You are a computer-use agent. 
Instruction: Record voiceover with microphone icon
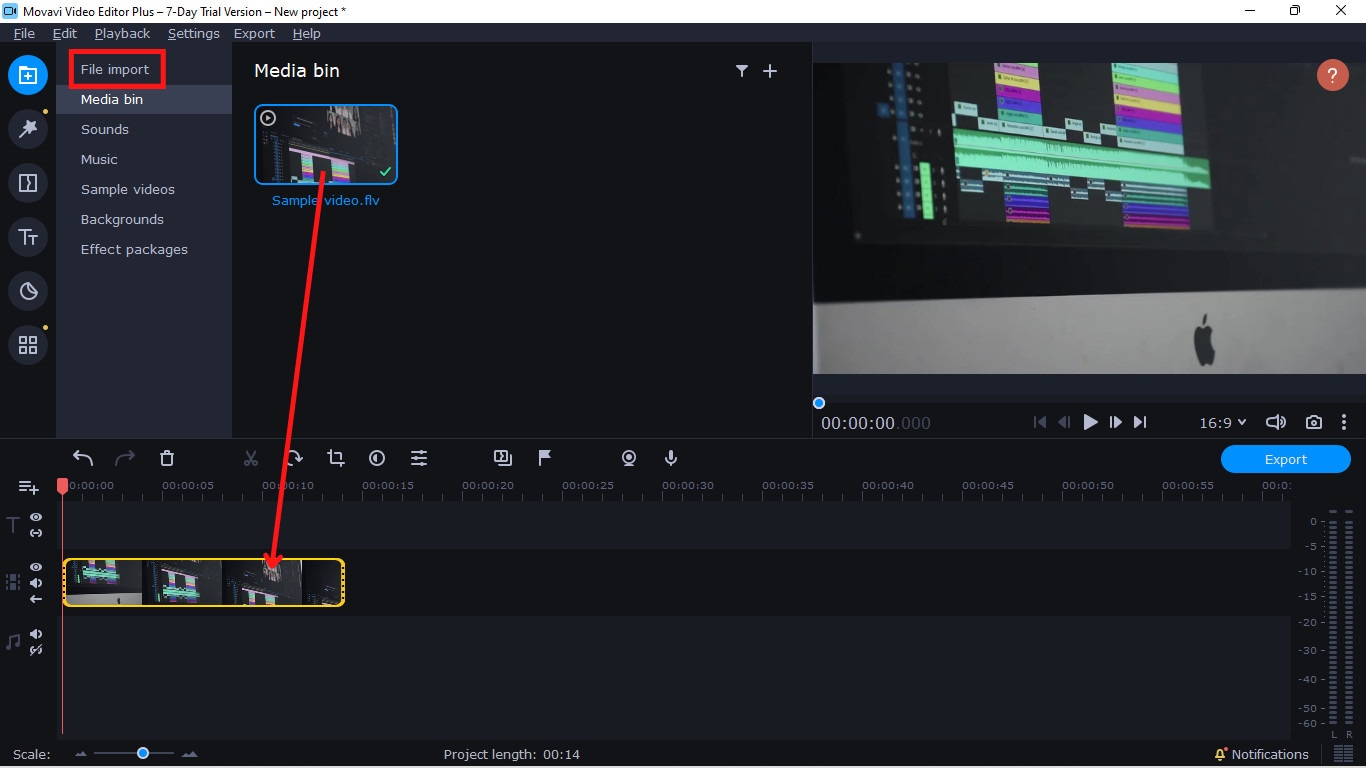[x=671, y=458]
